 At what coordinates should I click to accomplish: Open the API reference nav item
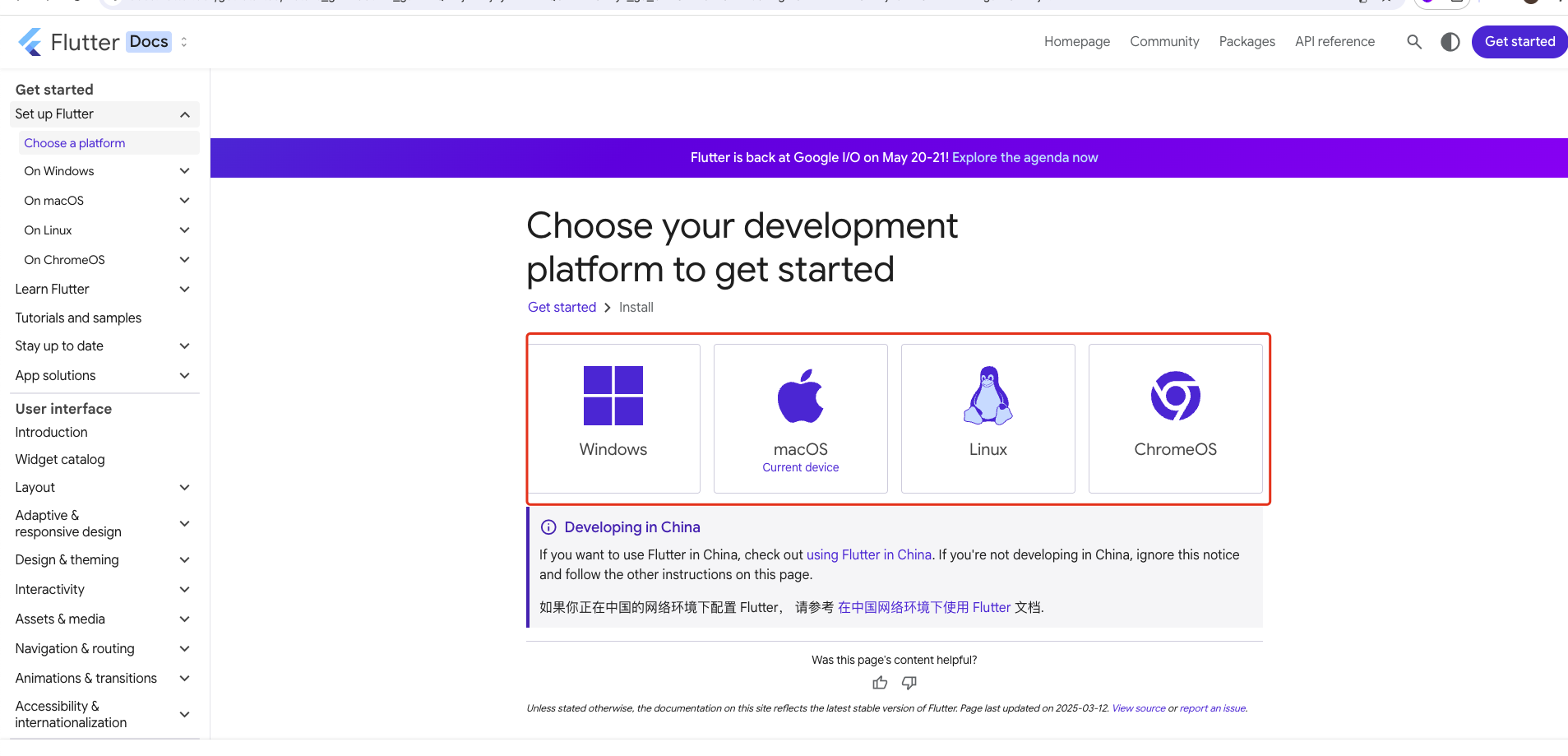[x=1334, y=42]
